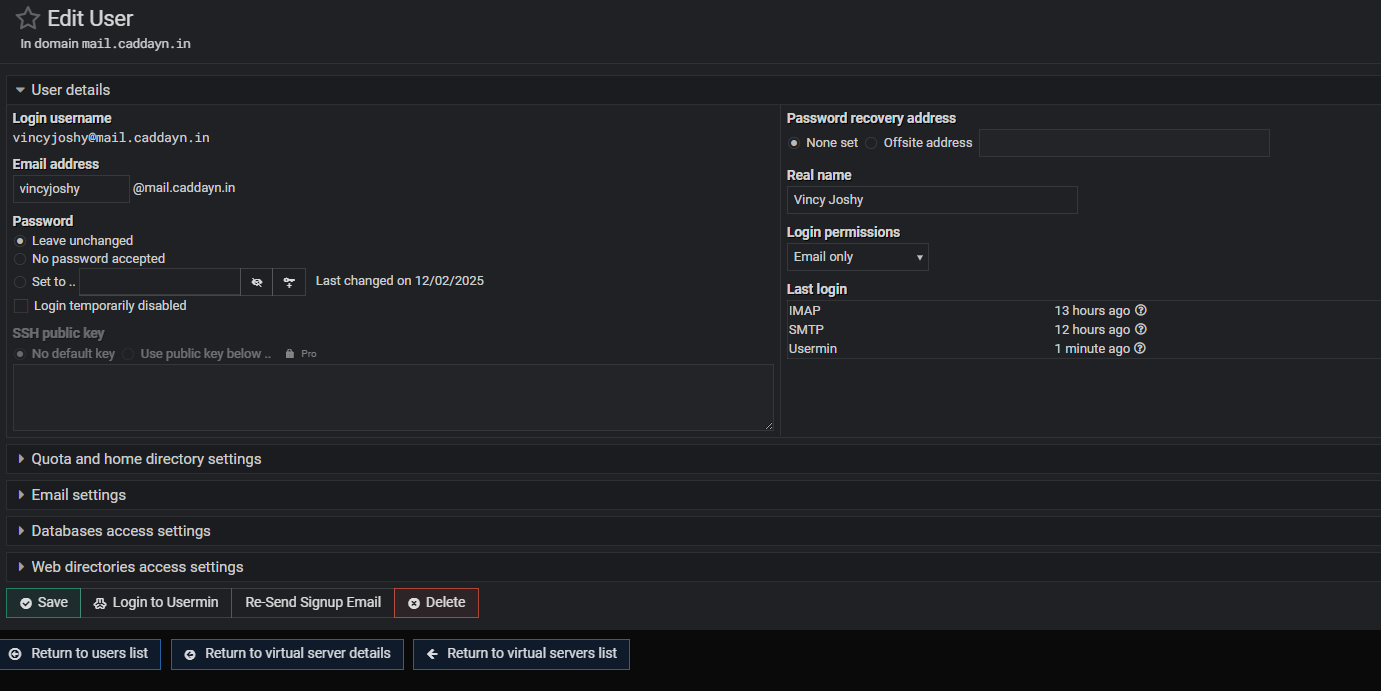
Task: Choose 'Offsite address' recovery radio button
Action: pos(871,143)
